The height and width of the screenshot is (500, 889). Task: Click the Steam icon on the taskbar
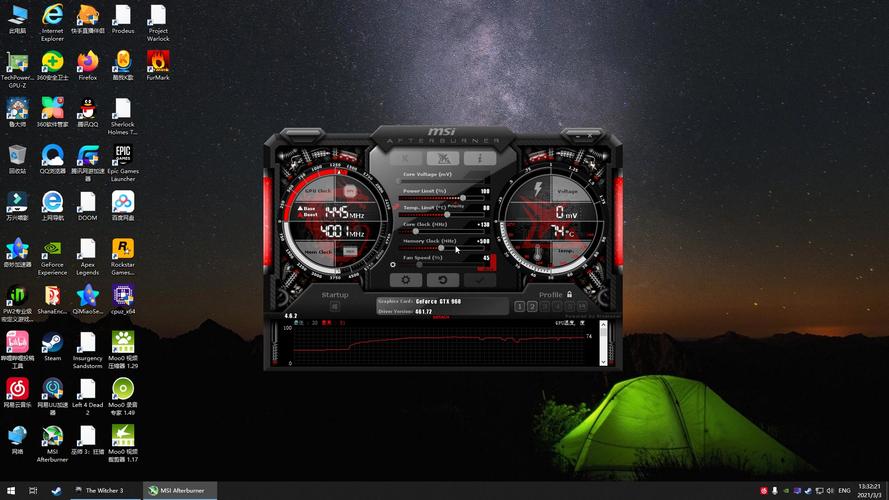pos(56,490)
